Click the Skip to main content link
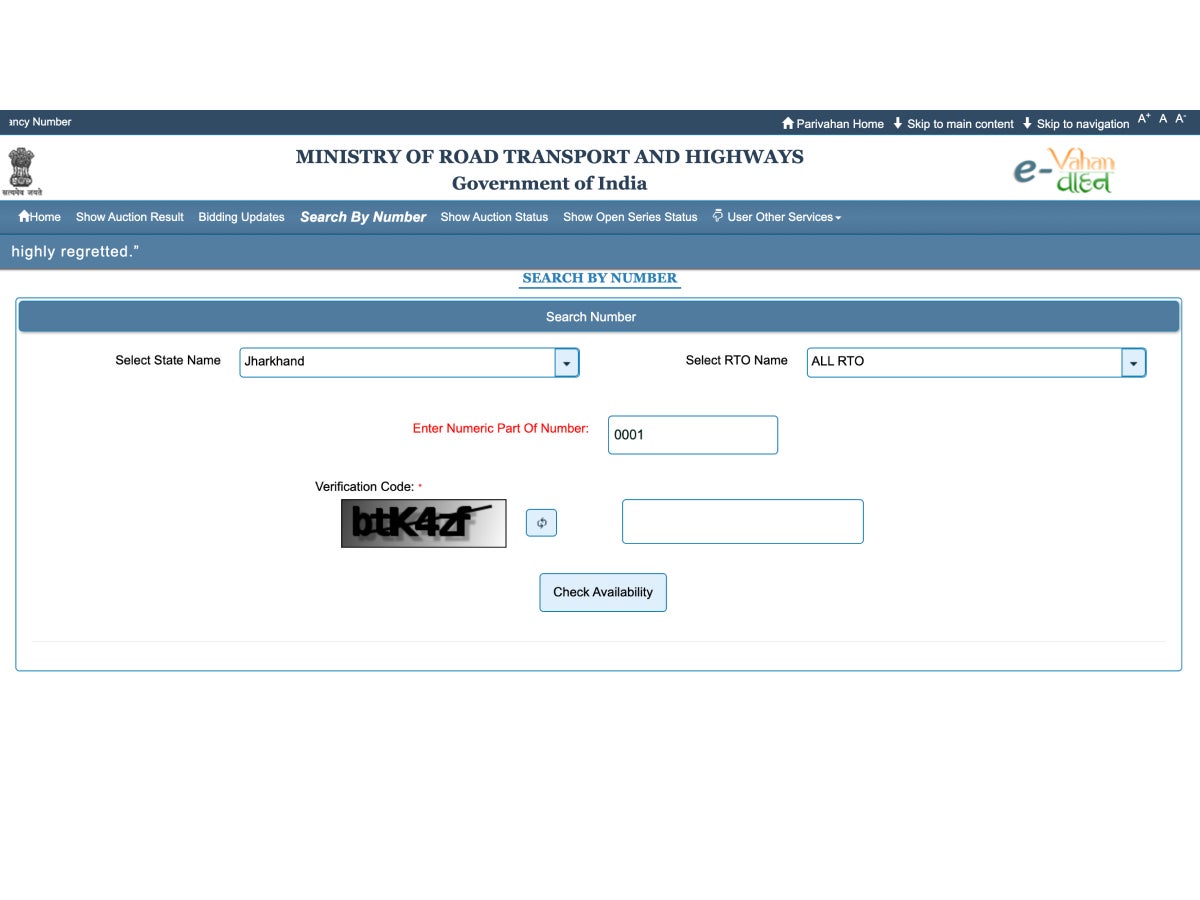Screen dimensions: 1200x900 click(962, 123)
